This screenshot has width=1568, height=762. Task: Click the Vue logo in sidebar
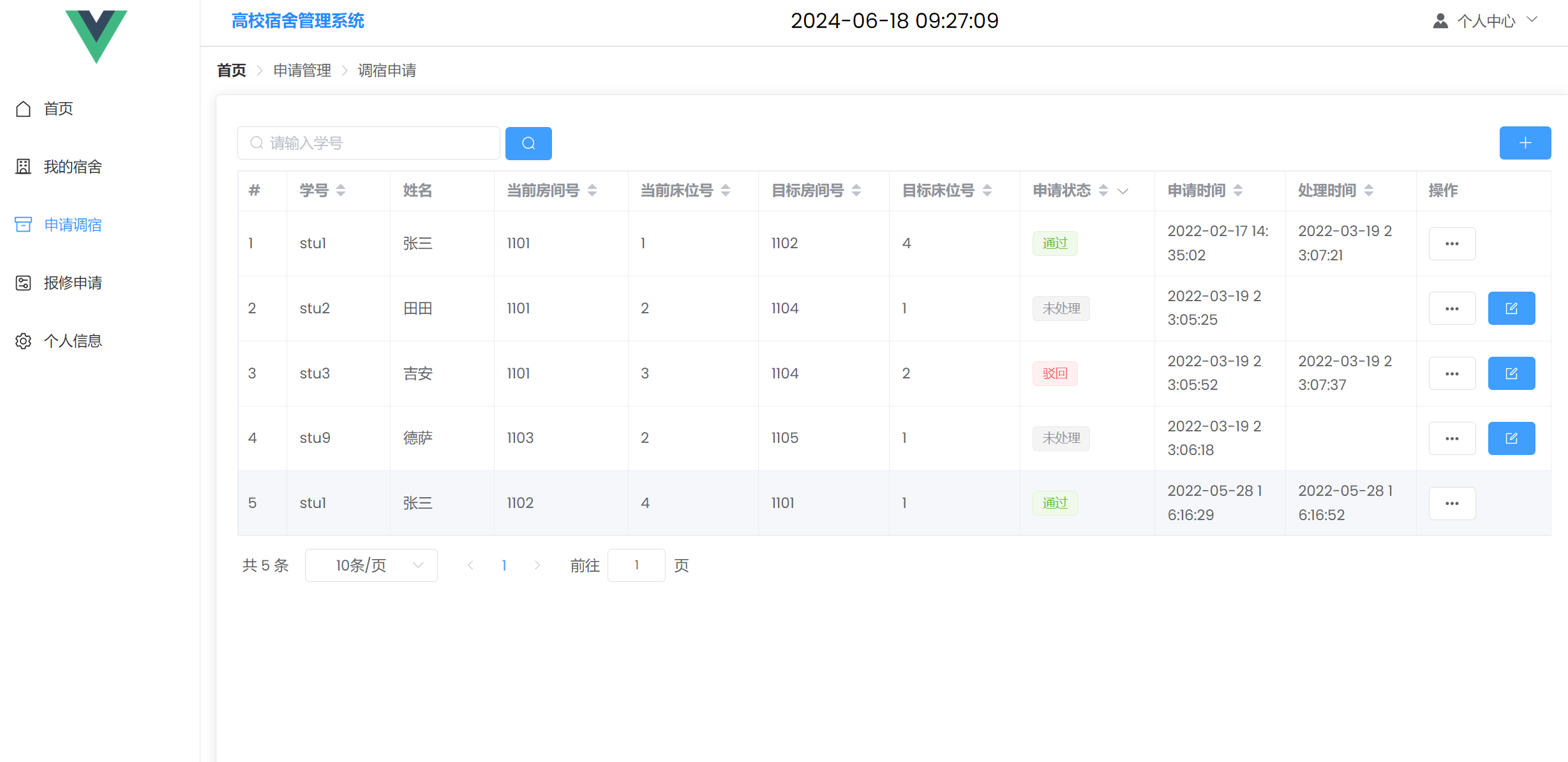pos(96,35)
